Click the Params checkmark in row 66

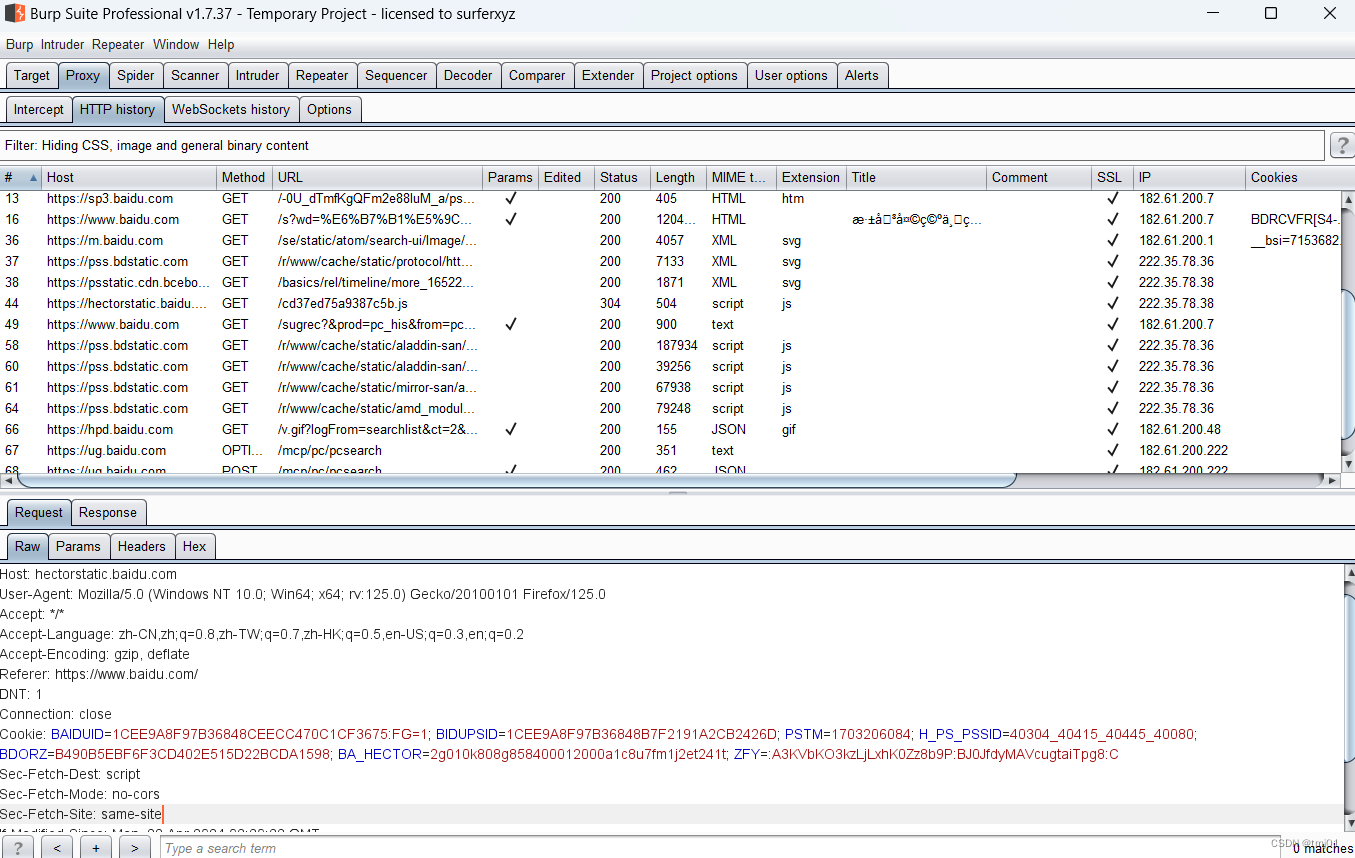[511, 429]
